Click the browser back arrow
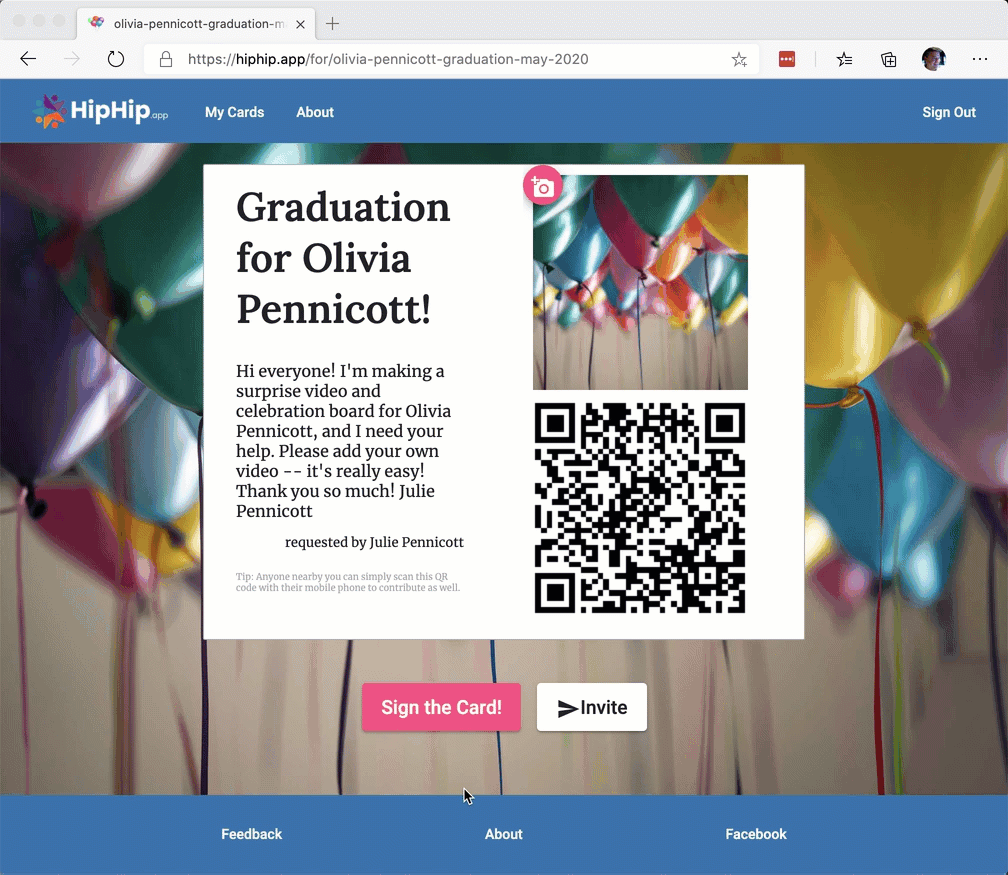Screen dimensions: 1008x875 tap(28, 59)
